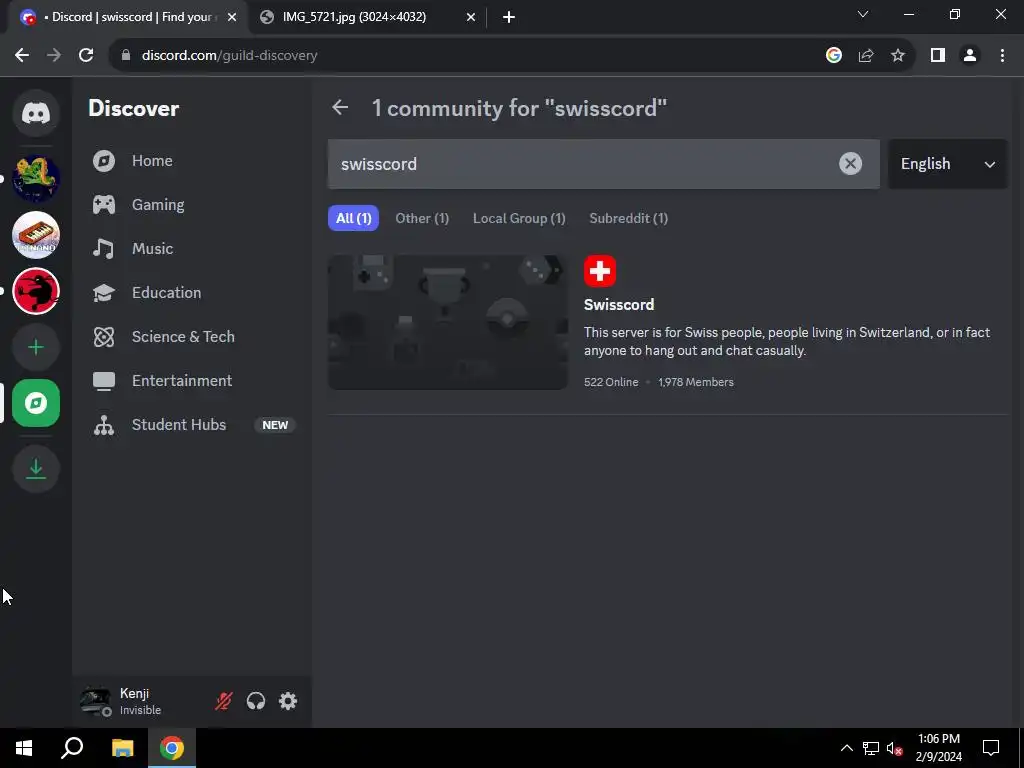This screenshot has height=768, width=1024.
Task: Select the Other (1) filter tab
Action: point(422,218)
